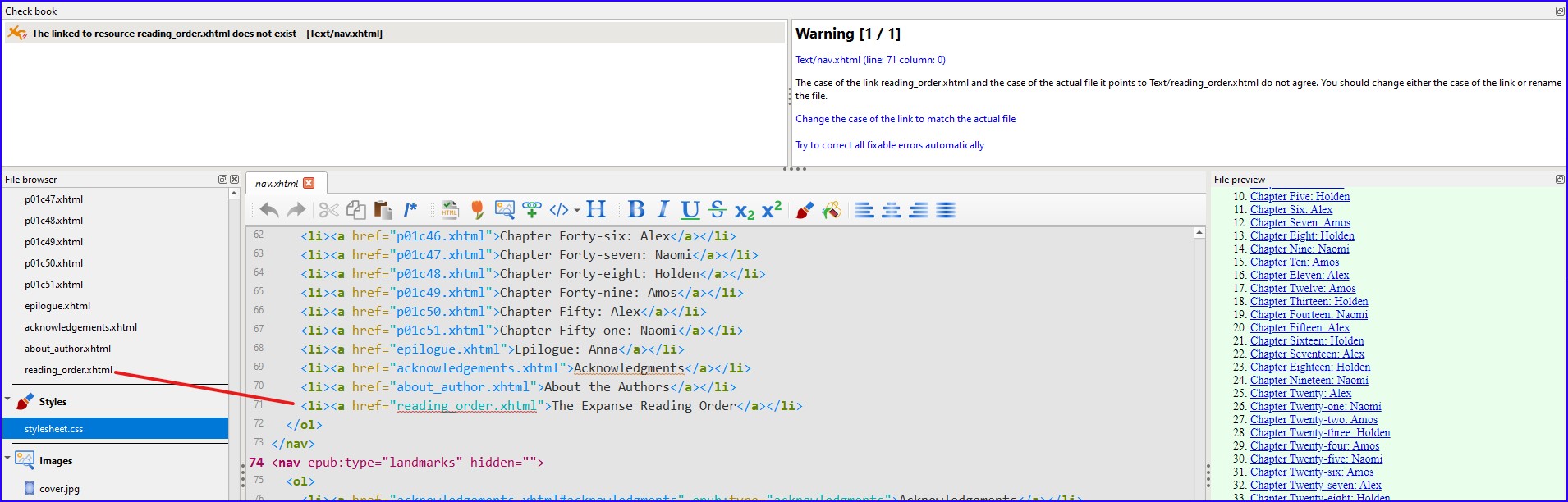Click the Insert tag </> icon
1568x502 pixels.
pyautogui.click(x=559, y=210)
